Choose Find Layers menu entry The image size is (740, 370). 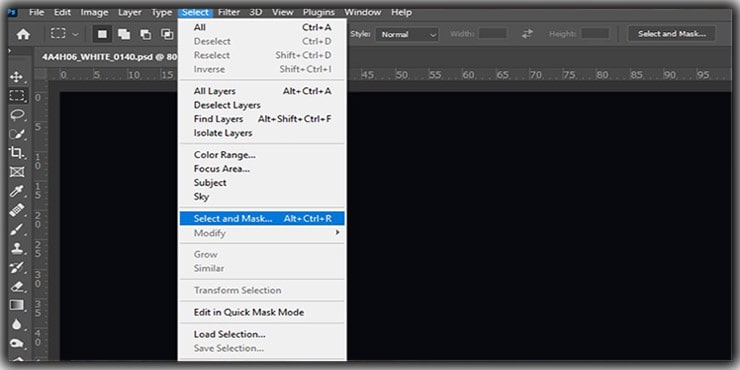[x=262, y=119]
